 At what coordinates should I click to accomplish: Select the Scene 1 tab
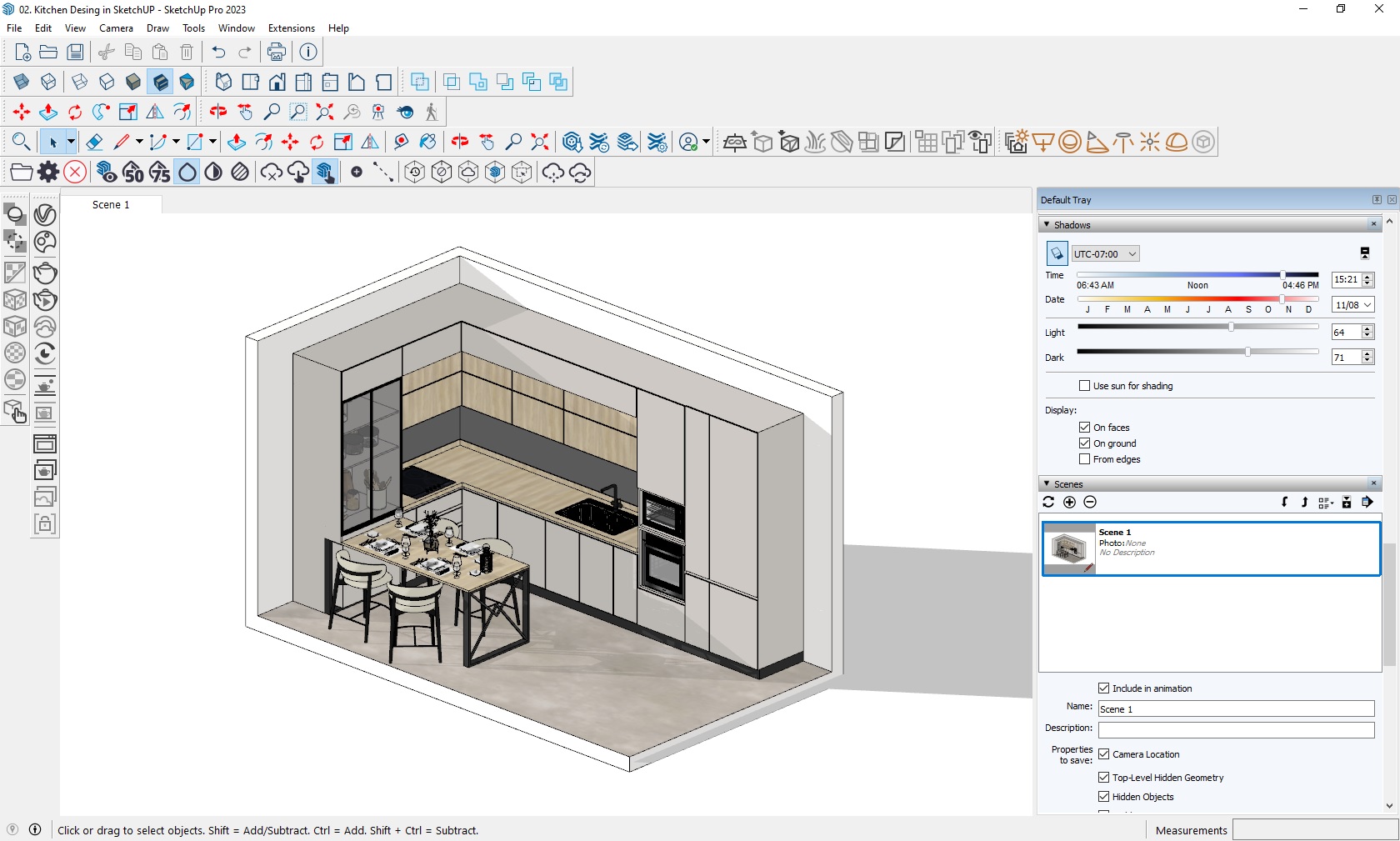[111, 204]
